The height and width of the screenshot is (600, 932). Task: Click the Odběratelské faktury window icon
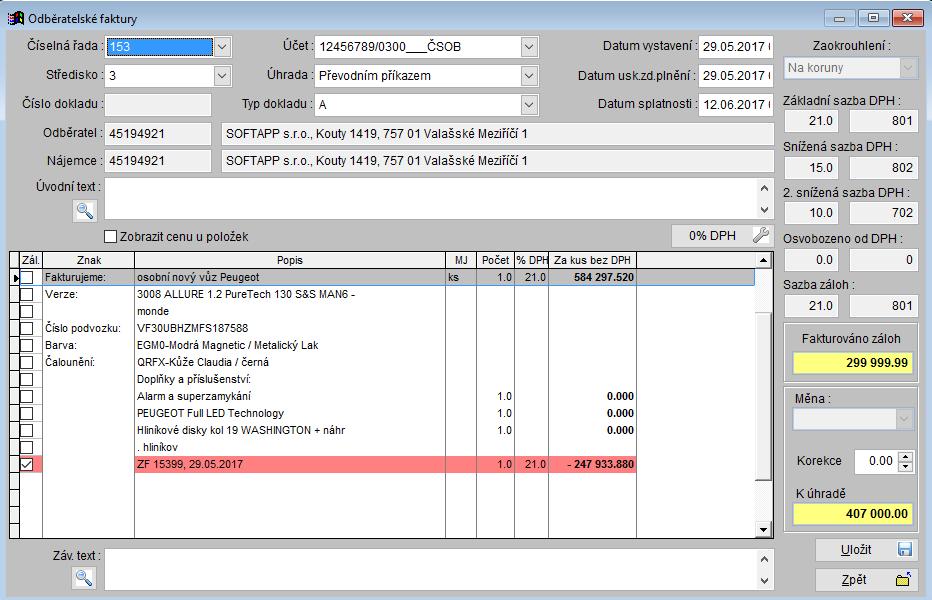pyautogui.click(x=15, y=18)
